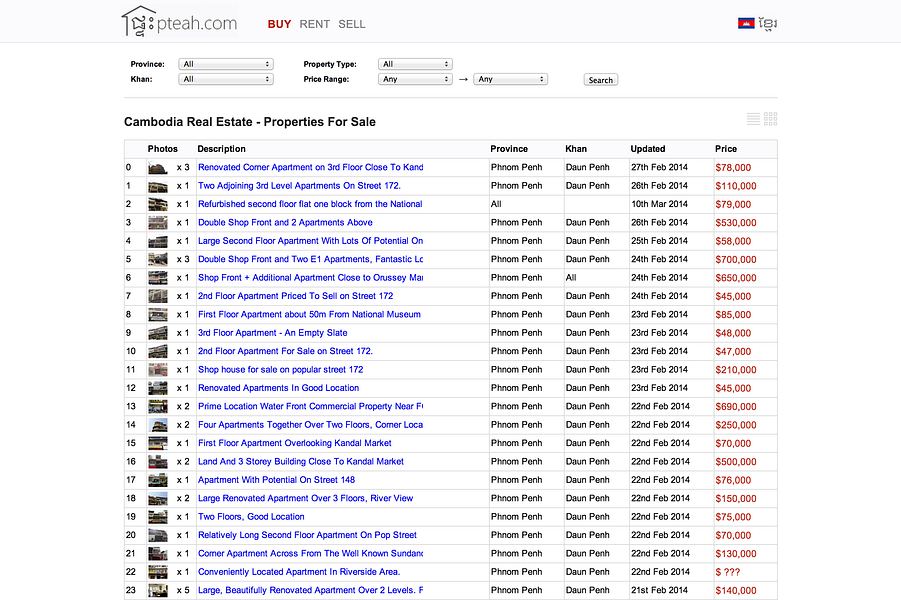The image size is (901, 600).
Task: Open 'Large, Beautifully Renovated Apartment Over 2 Levels'
Action: [310, 590]
